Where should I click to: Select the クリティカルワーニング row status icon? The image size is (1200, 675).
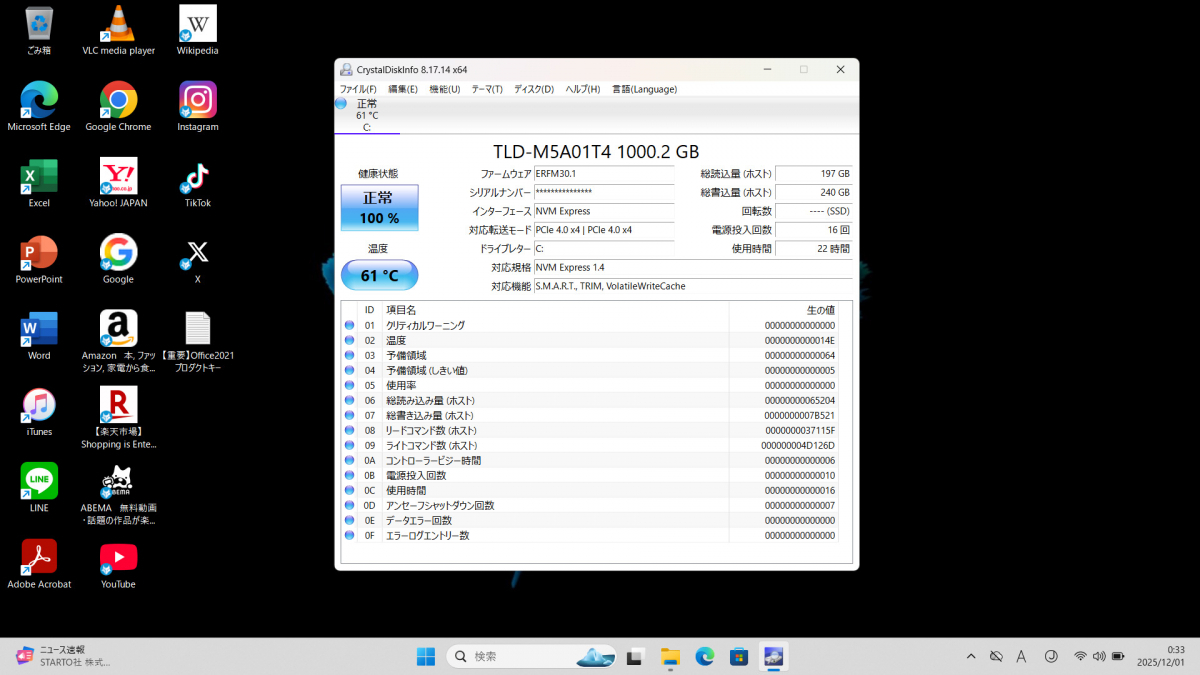350,325
